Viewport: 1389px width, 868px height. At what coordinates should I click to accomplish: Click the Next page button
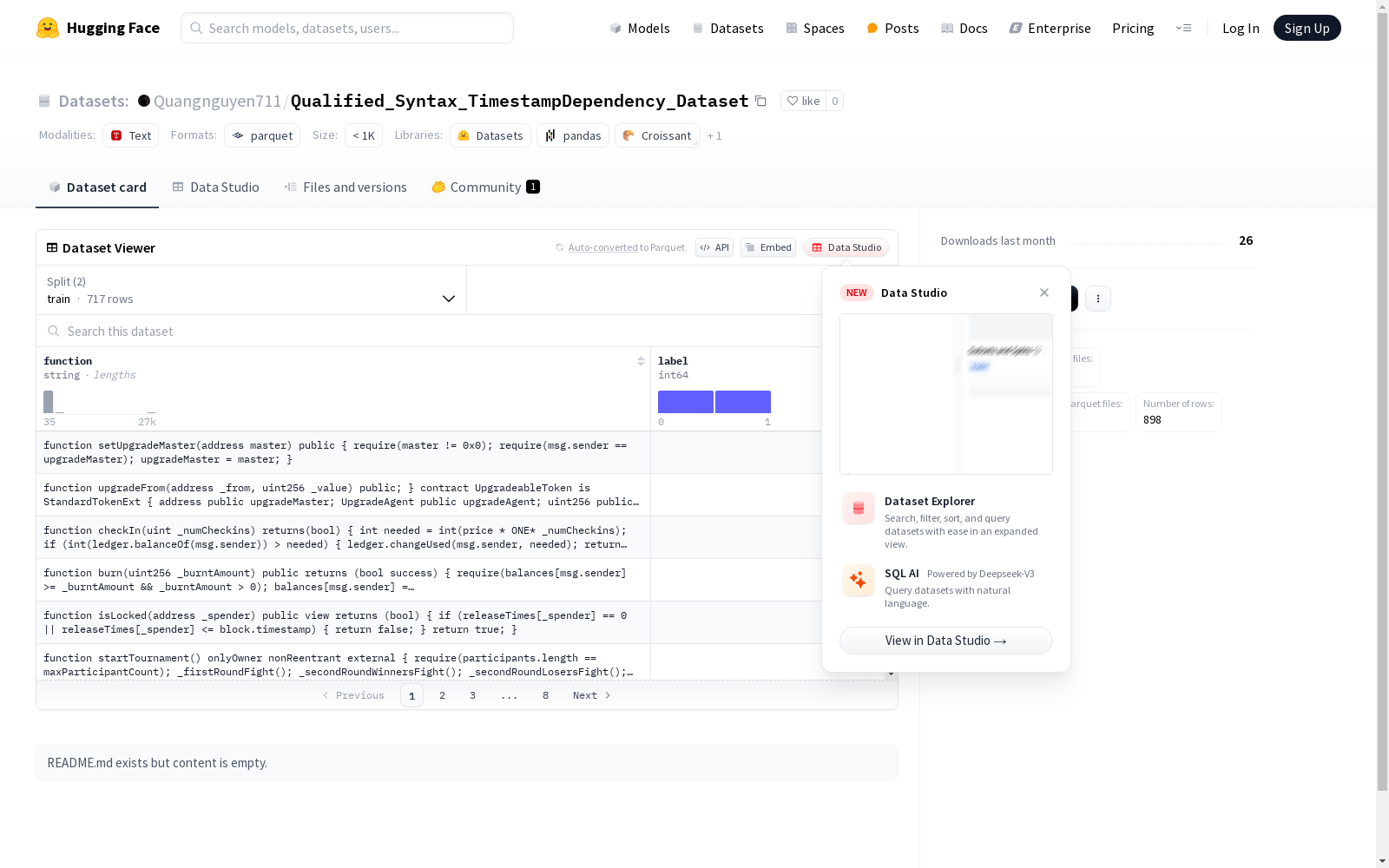592,695
